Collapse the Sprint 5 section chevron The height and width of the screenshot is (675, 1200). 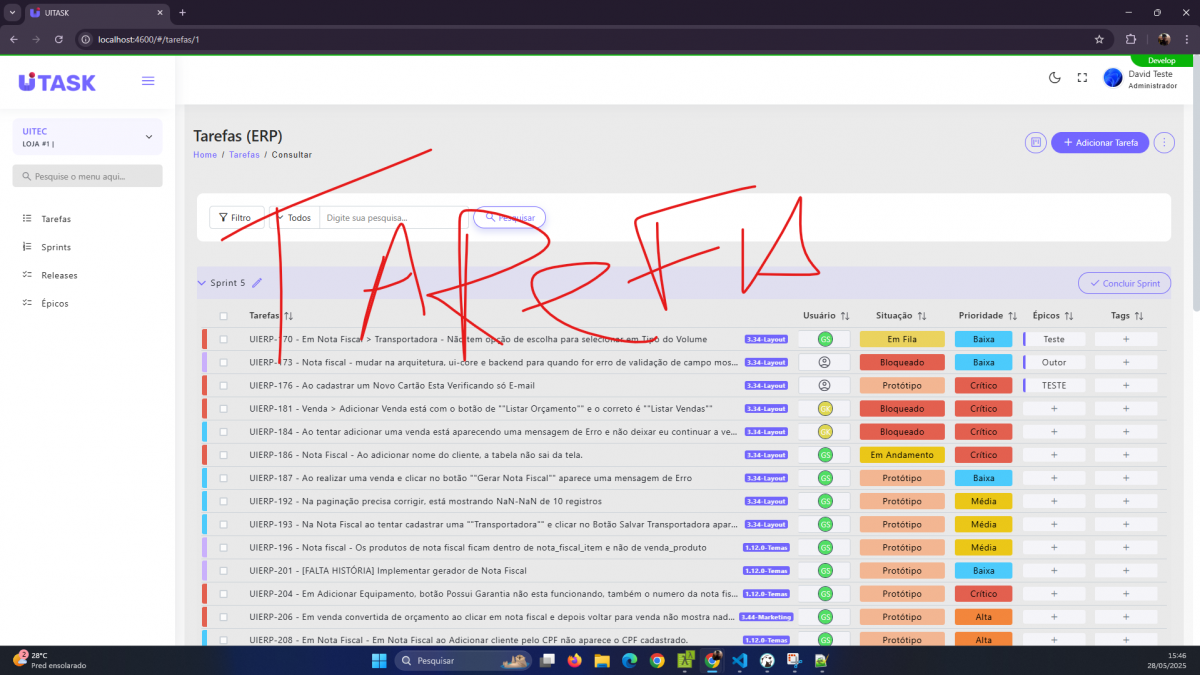[201, 283]
